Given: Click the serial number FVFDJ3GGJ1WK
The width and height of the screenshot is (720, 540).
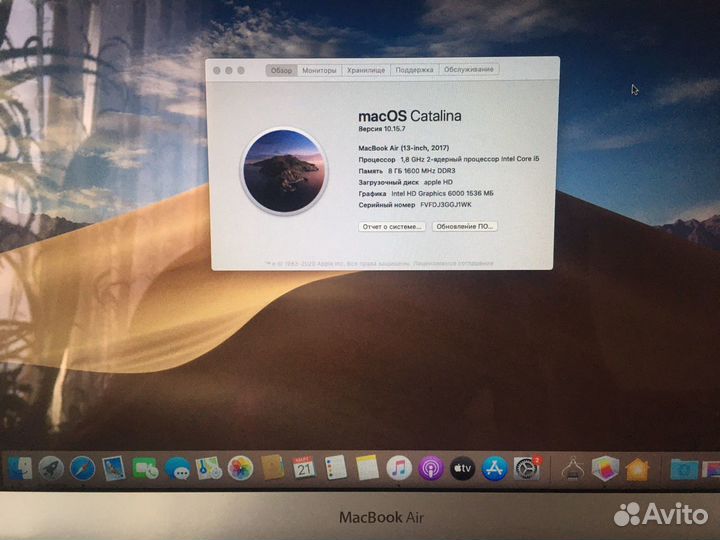Looking at the screenshot, I should [x=446, y=205].
